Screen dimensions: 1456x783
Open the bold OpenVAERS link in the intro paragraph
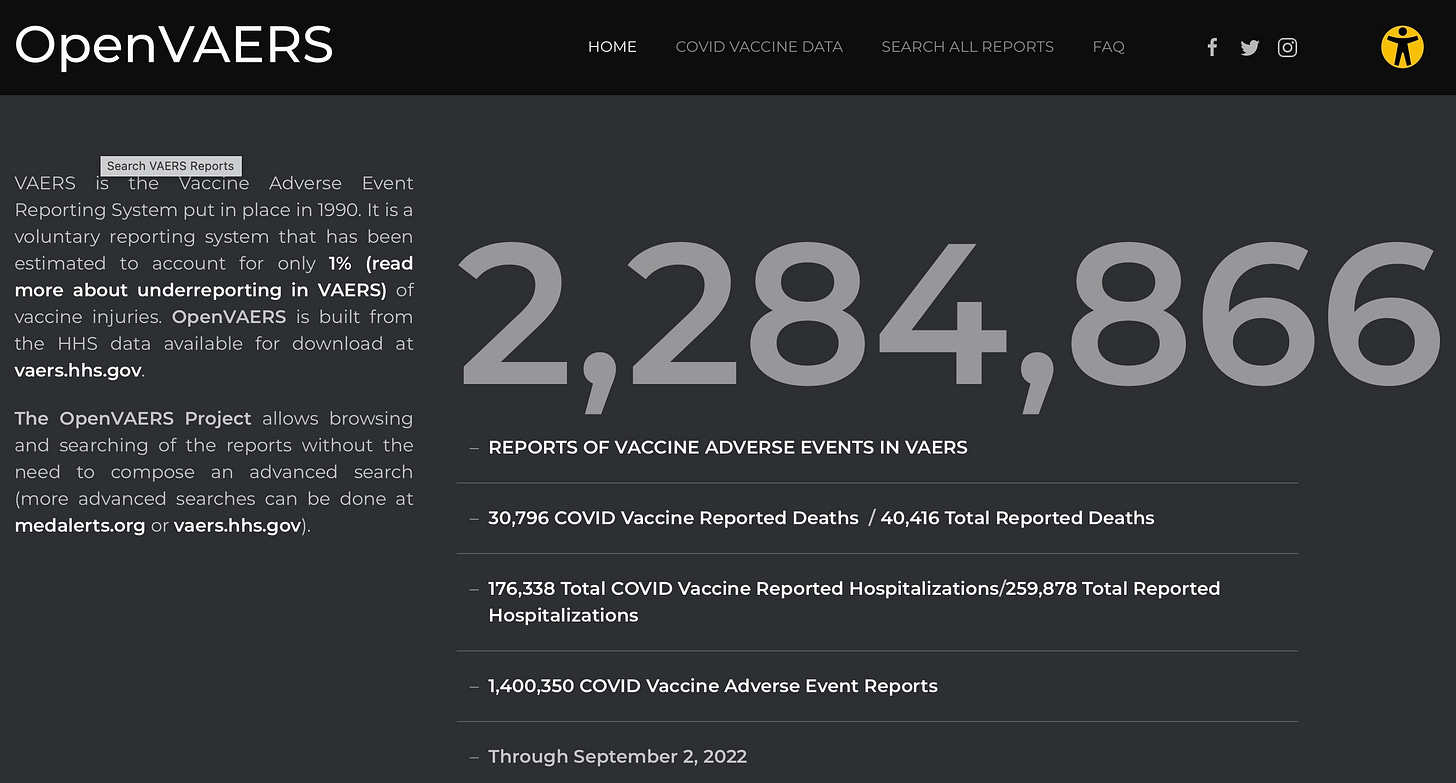pos(229,317)
